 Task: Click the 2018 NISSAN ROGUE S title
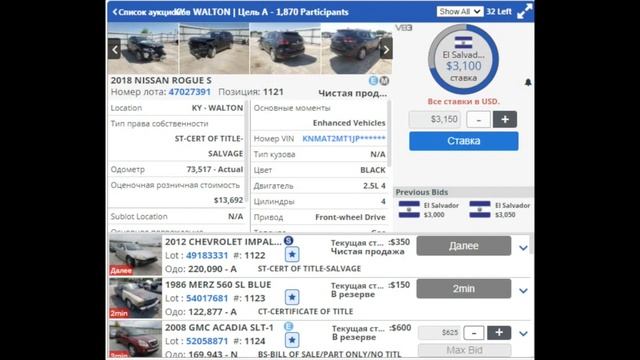(x=161, y=80)
